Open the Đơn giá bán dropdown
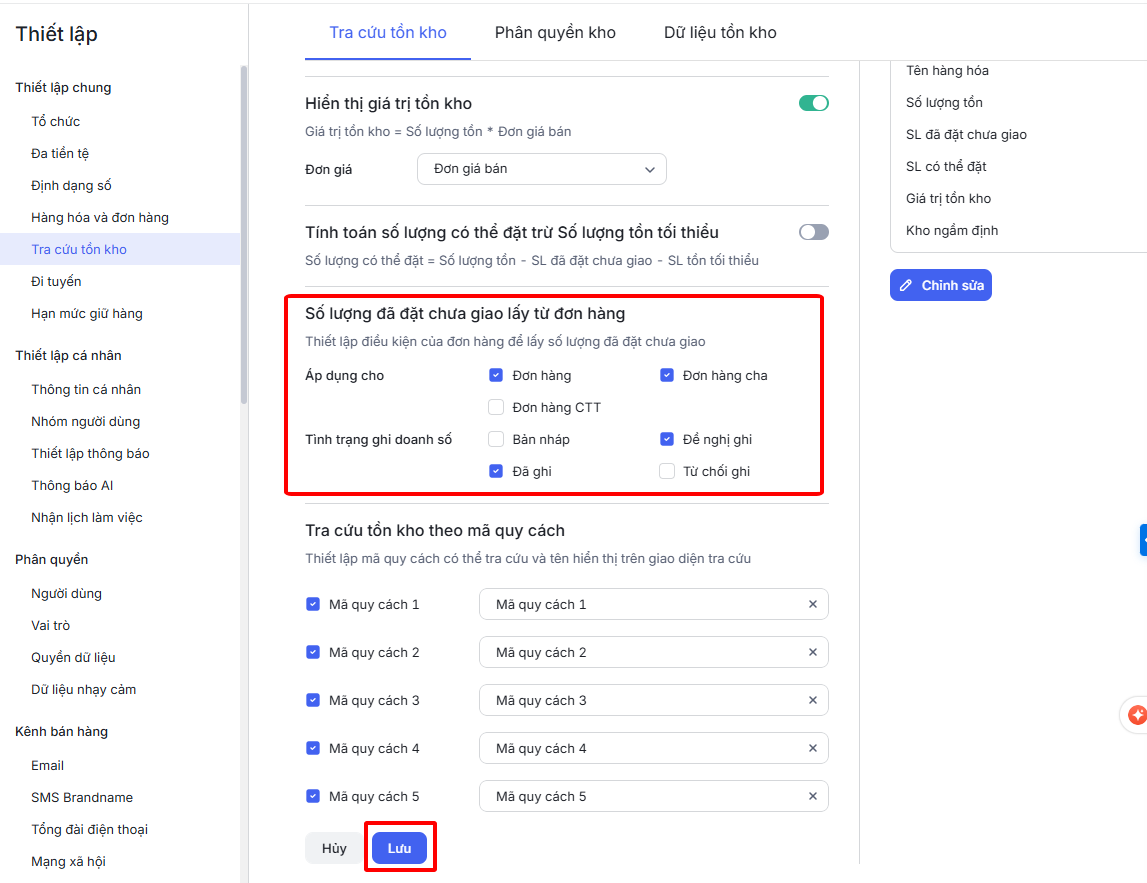The height and width of the screenshot is (883, 1147). tap(541, 169)
